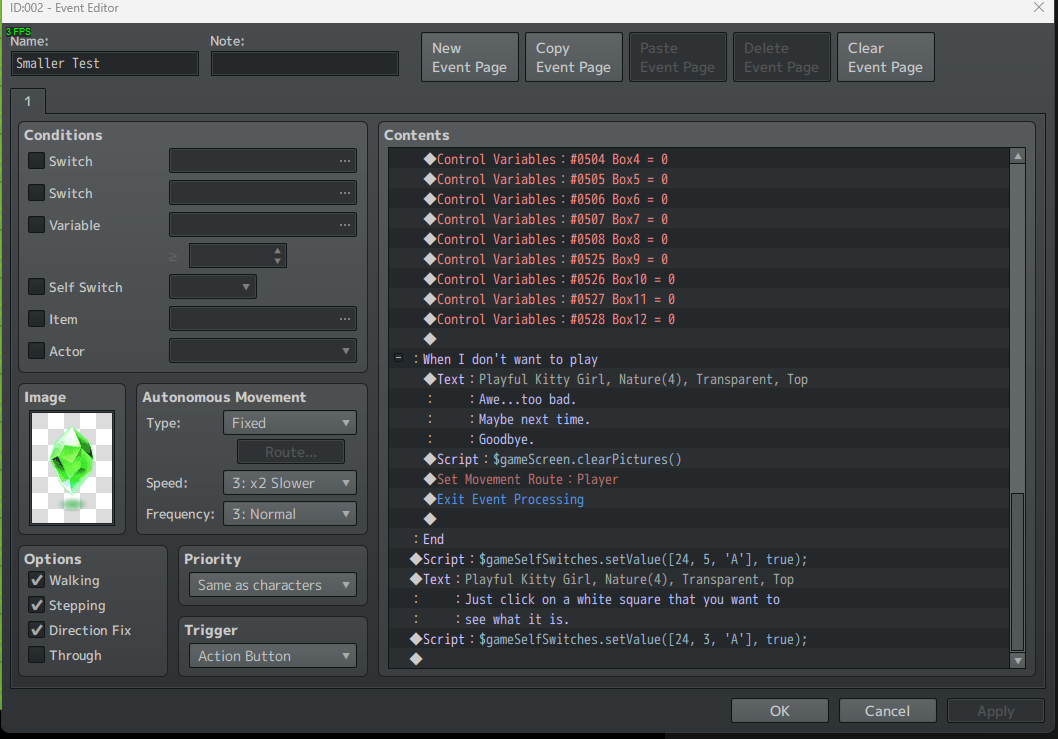Select the ': End' line
Image resolution: width=1058 pixels, height=739 pixels.
pyautogui.click(x=699, y=539)
